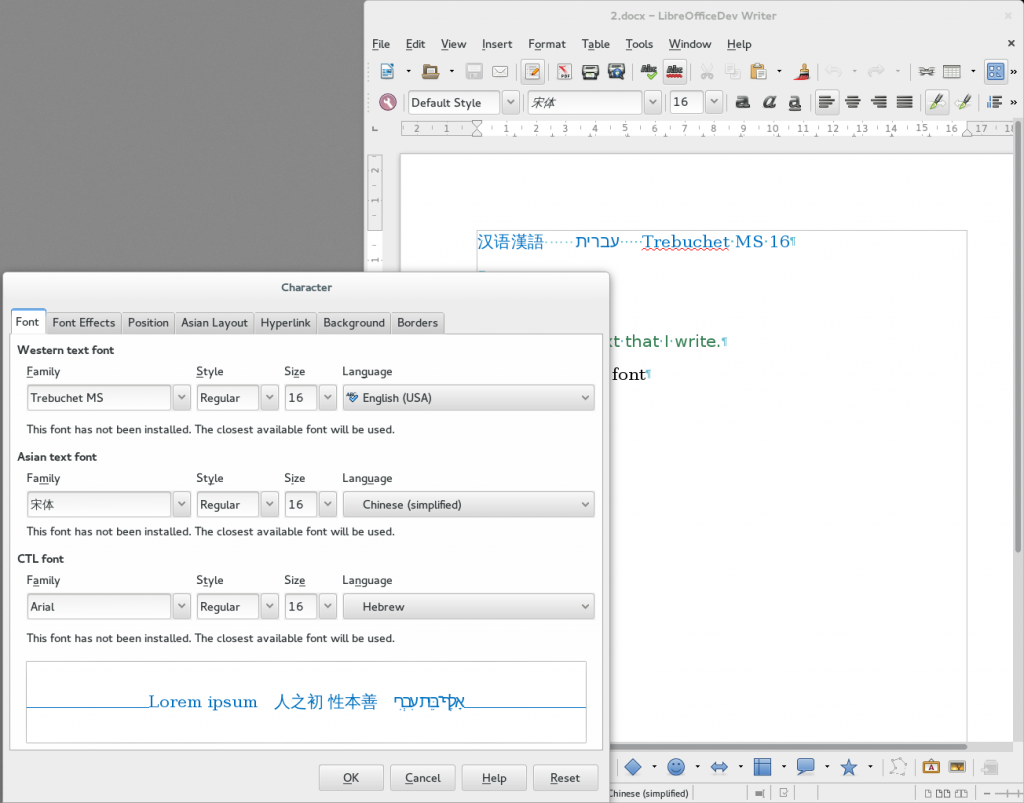Align paragraph left
Viewport: 1024px width, 803px height.
pyautogui.click(x=827, y=102)
